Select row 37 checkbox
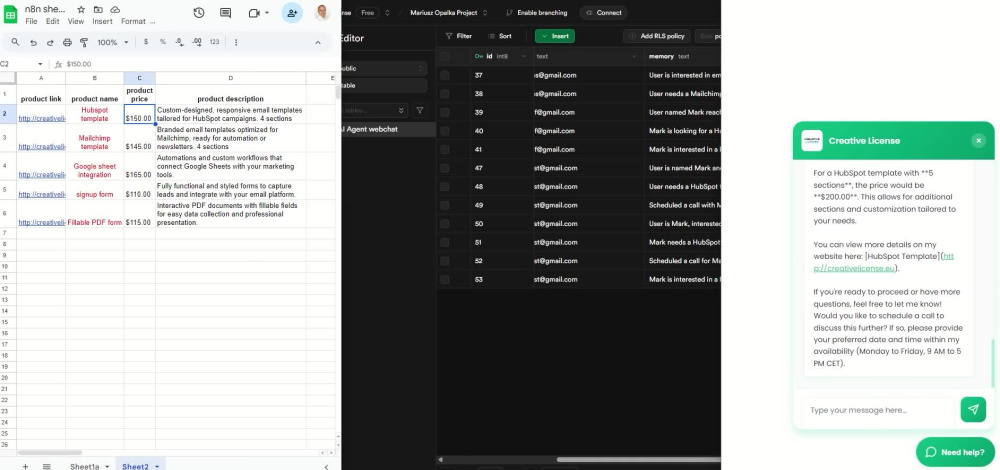The height and width of the screenshot is (470, 1000). [x=445, y=75]
